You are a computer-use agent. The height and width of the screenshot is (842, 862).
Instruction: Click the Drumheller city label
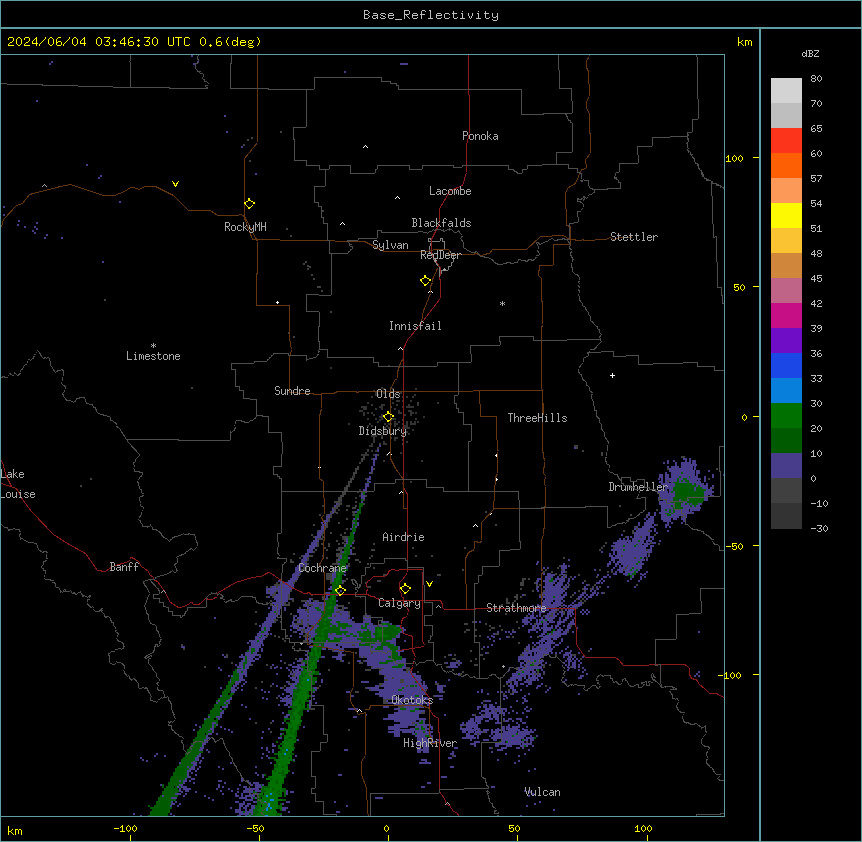tap(638, 487)
